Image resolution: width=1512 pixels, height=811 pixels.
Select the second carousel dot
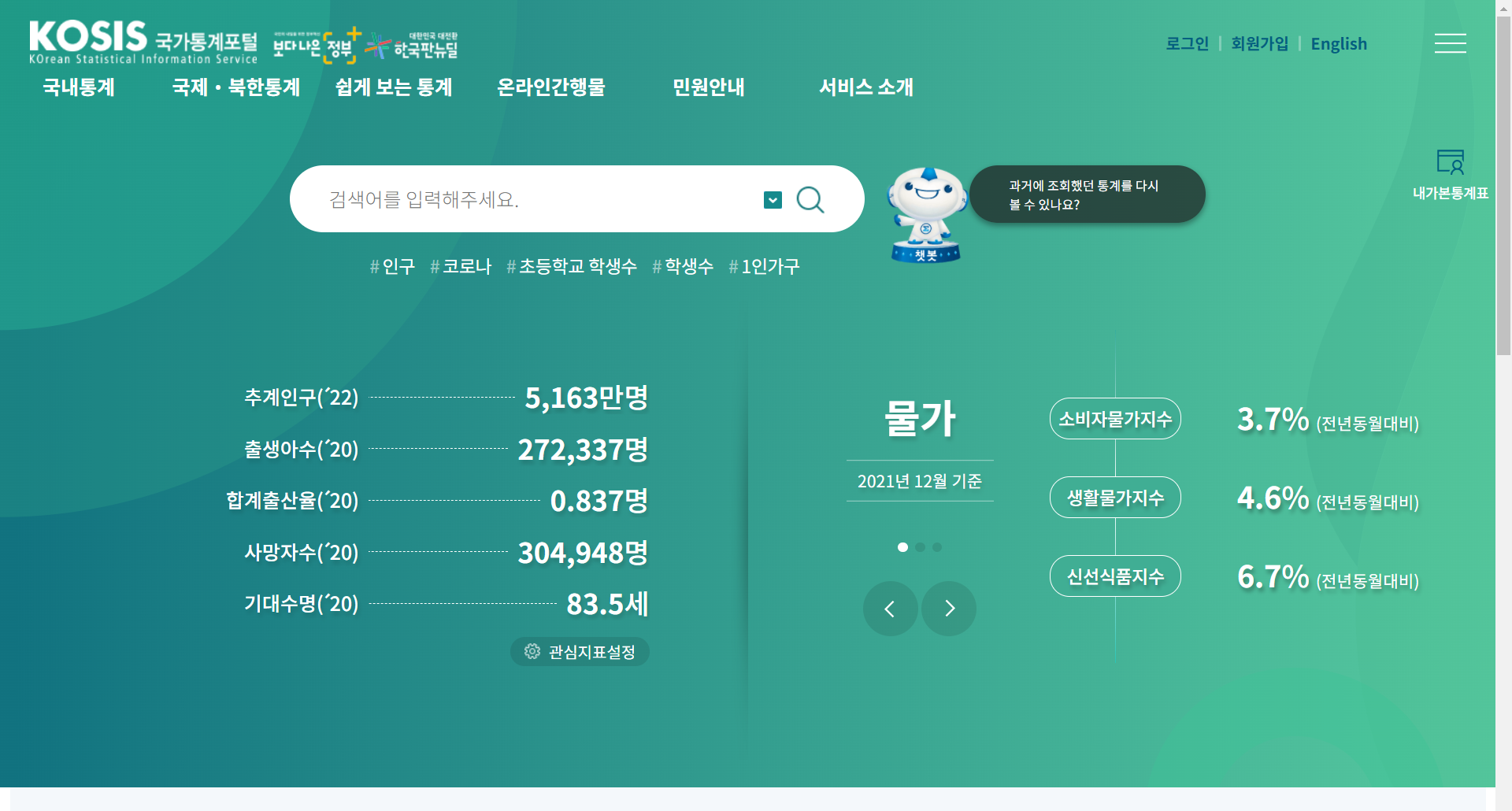pos(920,547)
